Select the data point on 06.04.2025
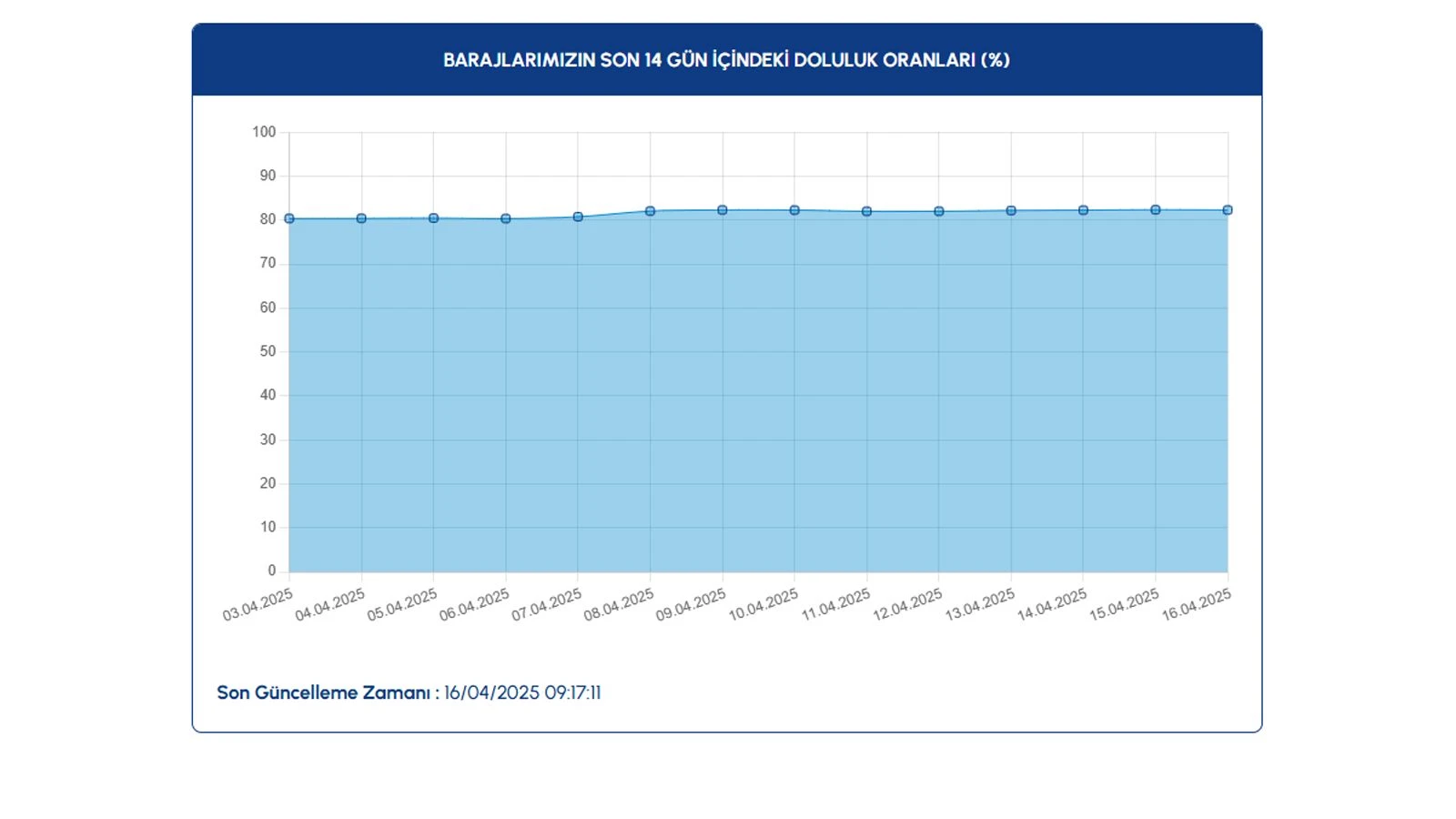This screenshot has width=1456, height=819. (x=506, y=218)
